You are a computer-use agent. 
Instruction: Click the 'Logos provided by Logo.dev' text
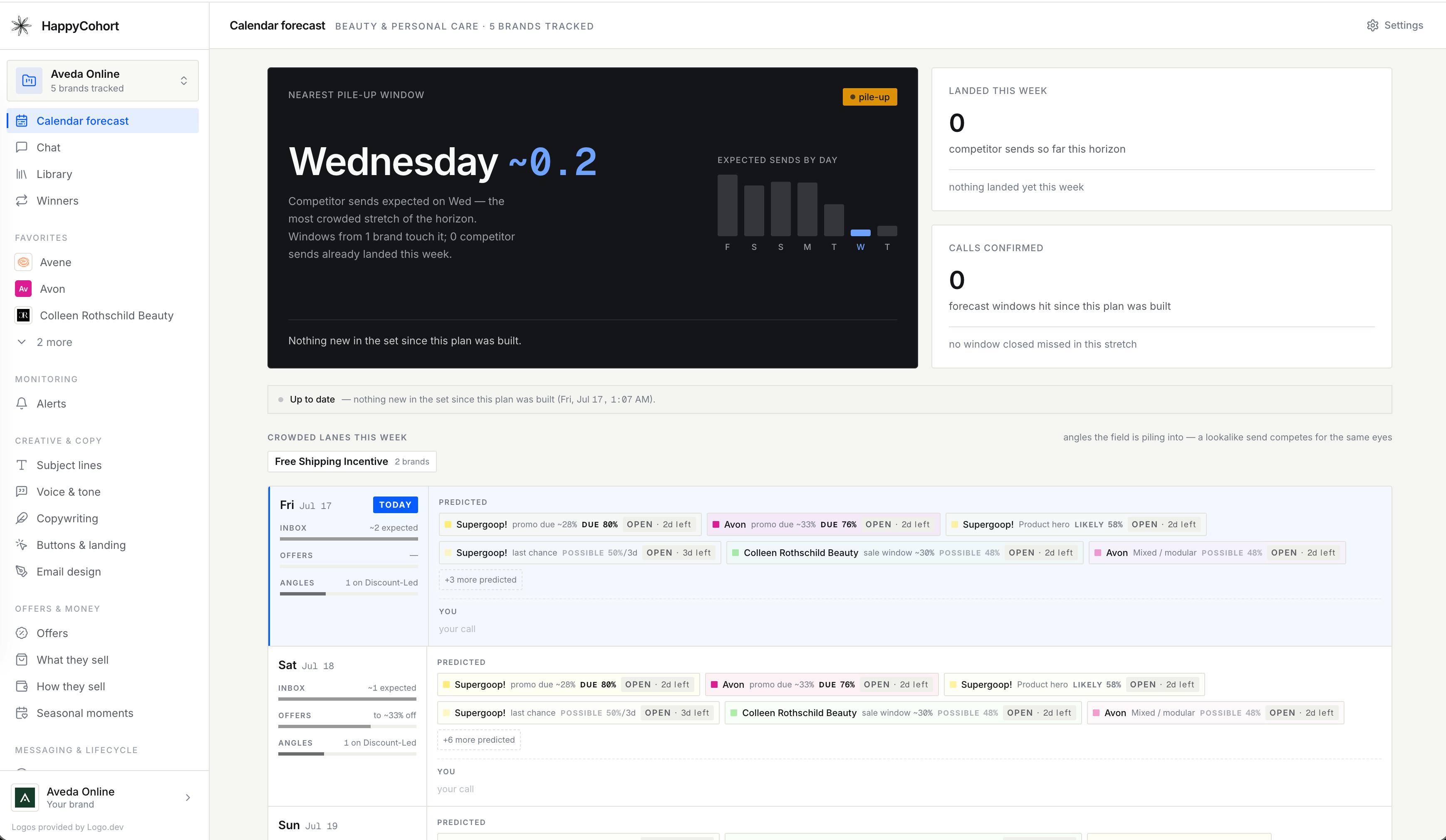point(68,827)
